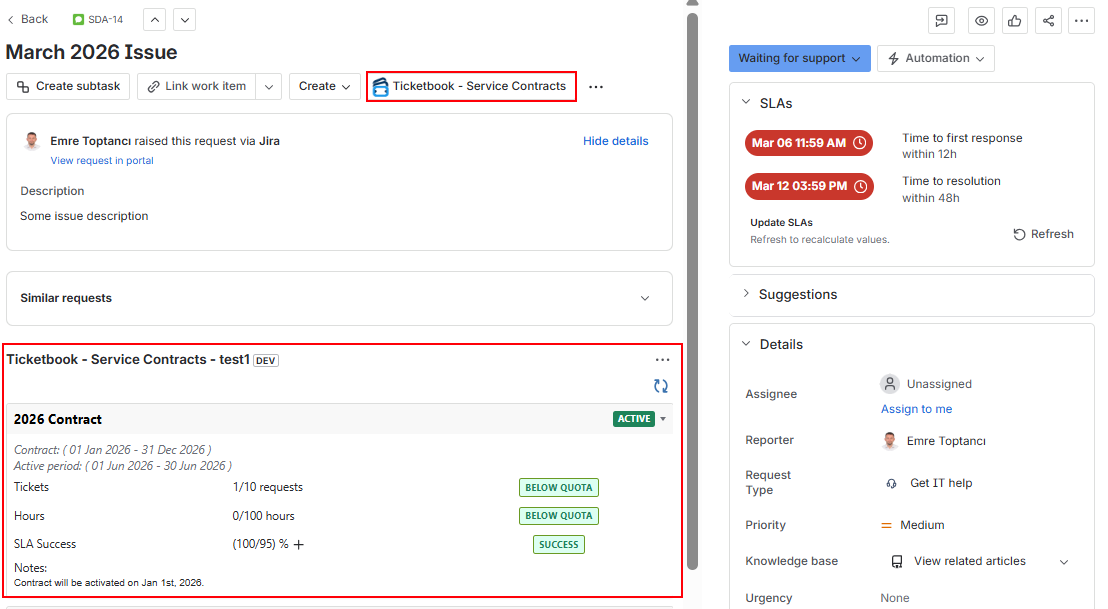Toggle watching with the eye icon

[x=982, y=20]
